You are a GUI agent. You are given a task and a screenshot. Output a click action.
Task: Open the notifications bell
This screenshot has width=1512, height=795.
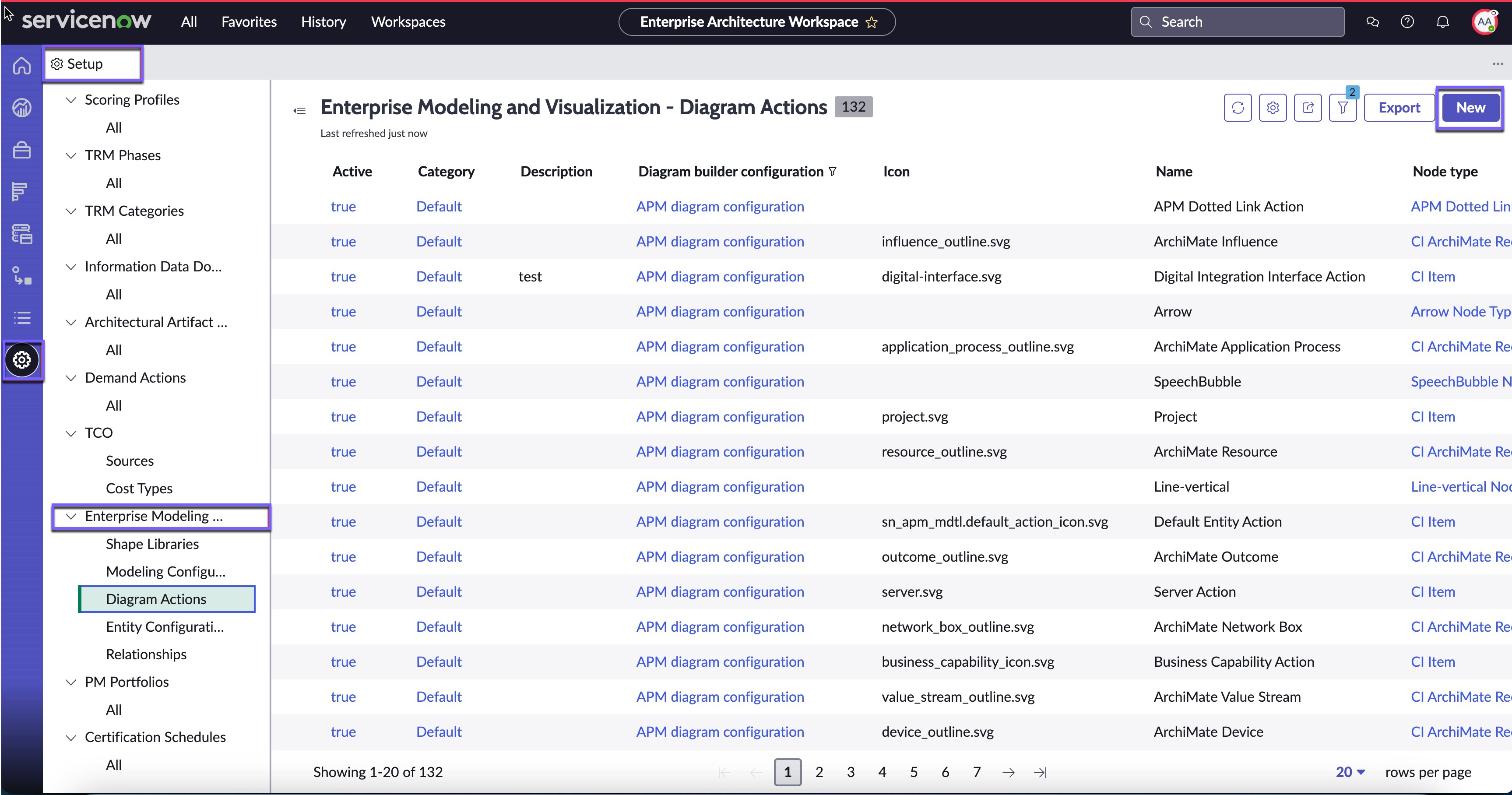tap(1442, 22)
